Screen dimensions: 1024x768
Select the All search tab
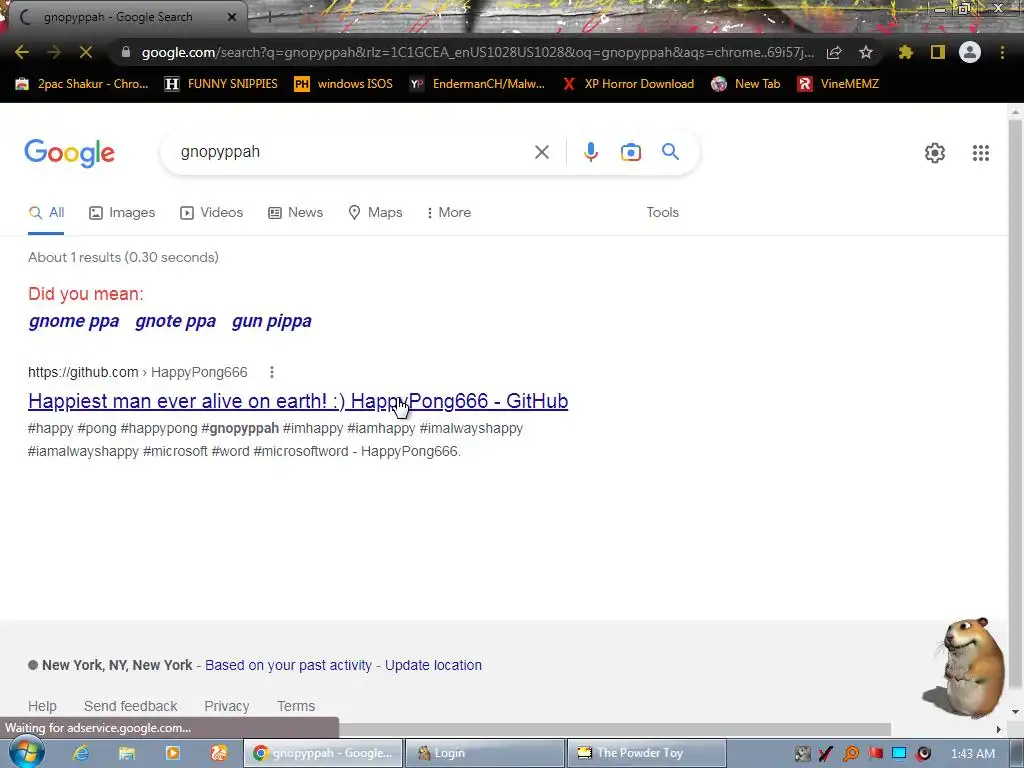46,212
